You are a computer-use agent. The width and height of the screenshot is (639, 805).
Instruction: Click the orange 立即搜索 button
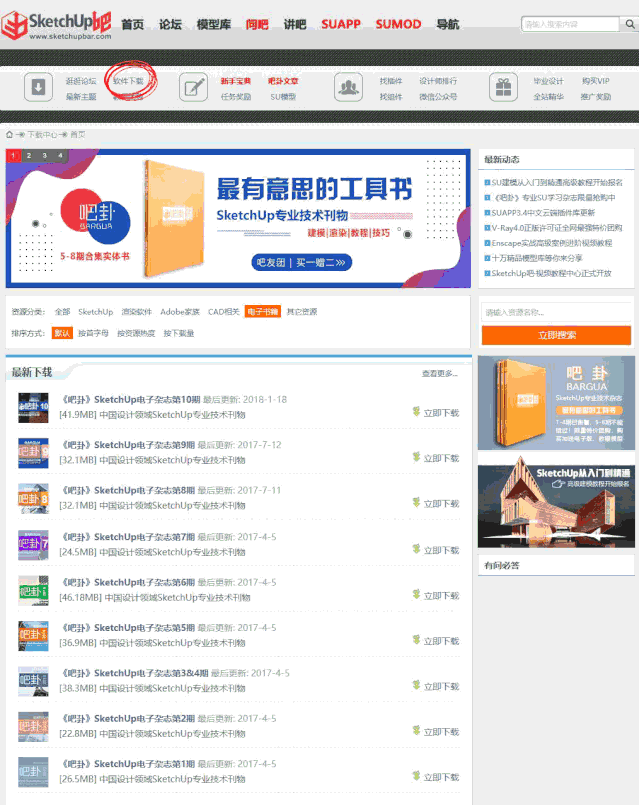coord(556,335)
